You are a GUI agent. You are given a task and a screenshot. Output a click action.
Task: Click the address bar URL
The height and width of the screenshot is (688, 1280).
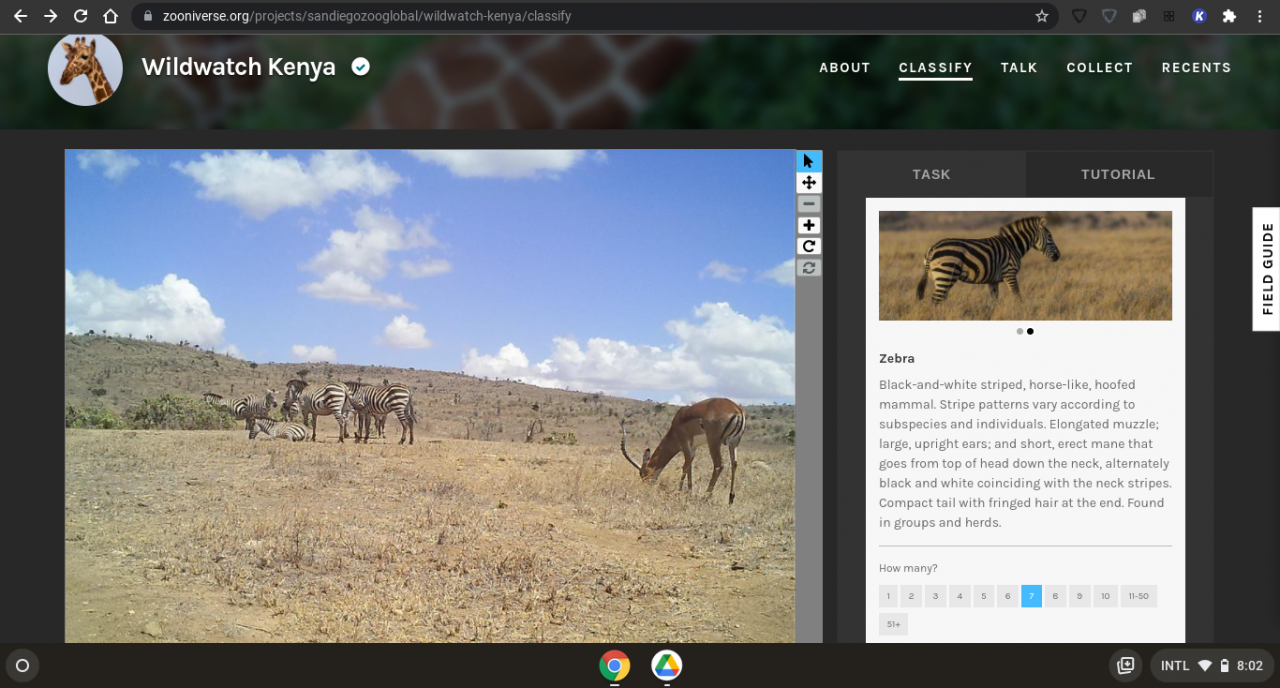click(367, 16)
